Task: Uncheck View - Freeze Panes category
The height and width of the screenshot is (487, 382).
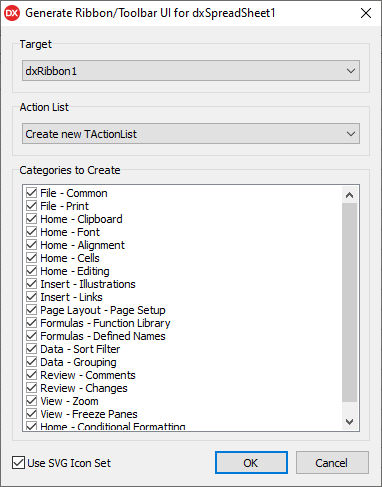Action: point(31,414)
